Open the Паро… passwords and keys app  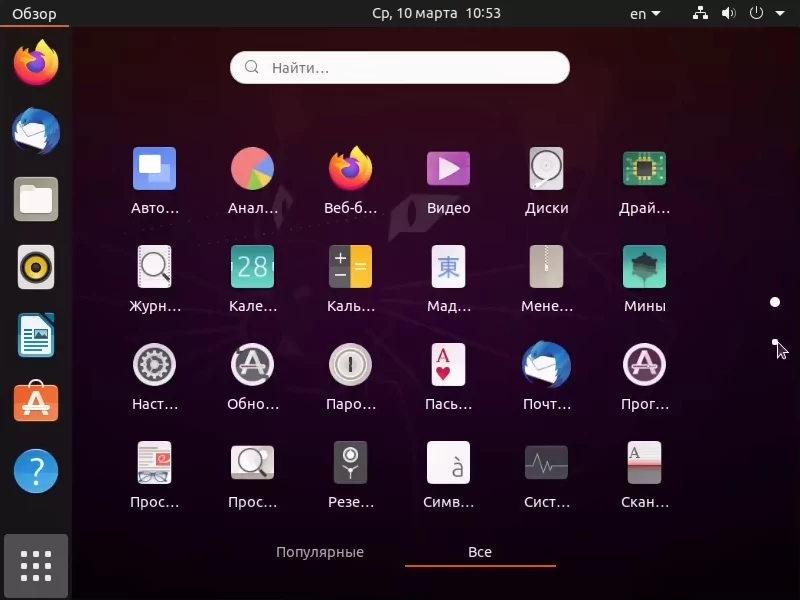[x=351, y=365]
